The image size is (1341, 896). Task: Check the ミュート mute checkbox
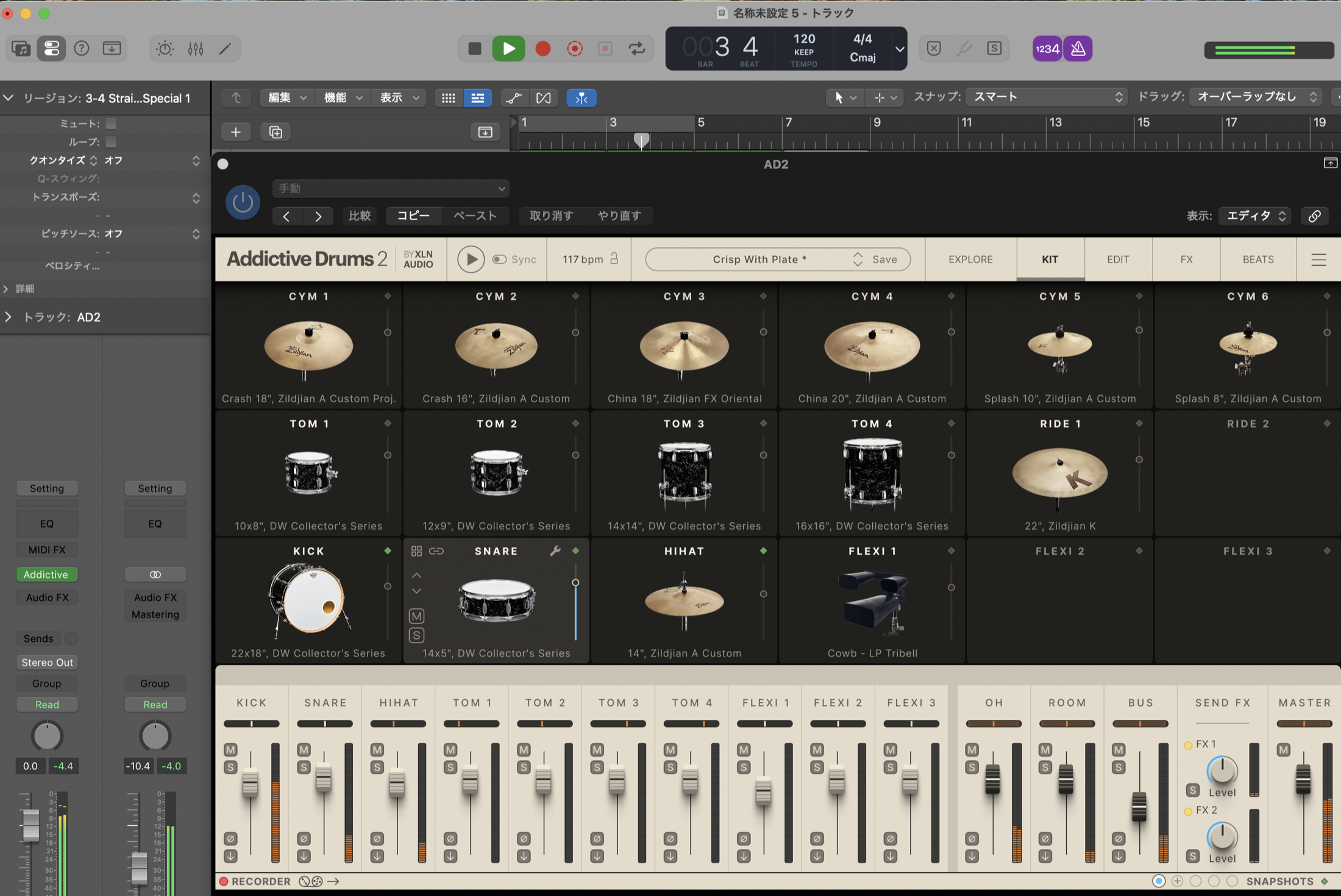coord(111,124)
